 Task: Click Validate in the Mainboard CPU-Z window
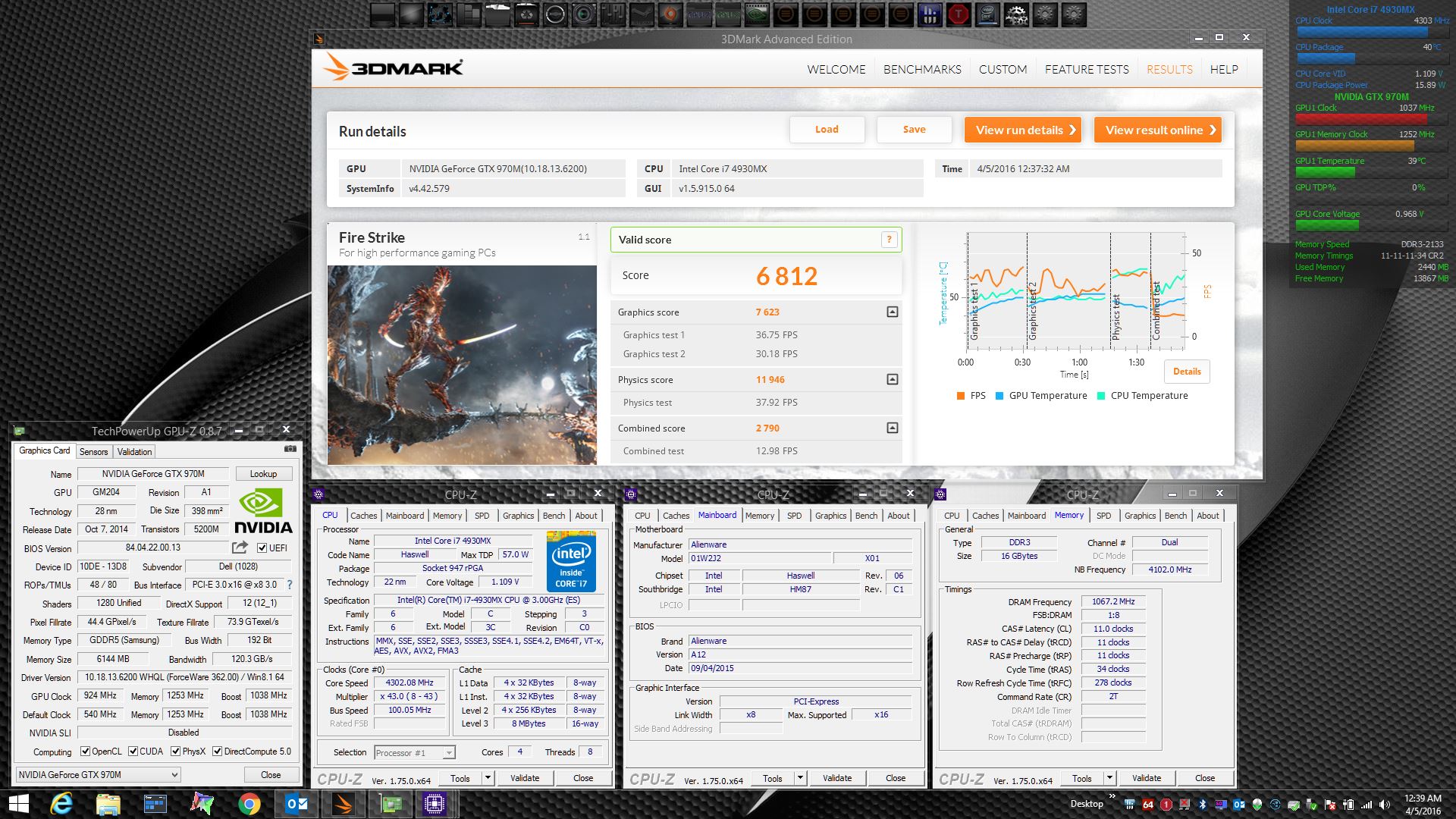pyautogui.click(x=837, y=778)
